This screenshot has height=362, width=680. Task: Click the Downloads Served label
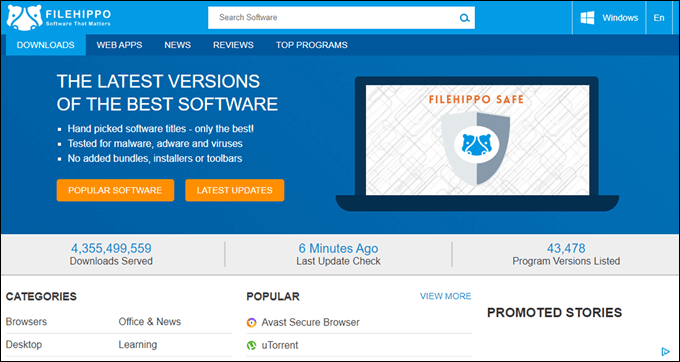click(x=111, y=261)
